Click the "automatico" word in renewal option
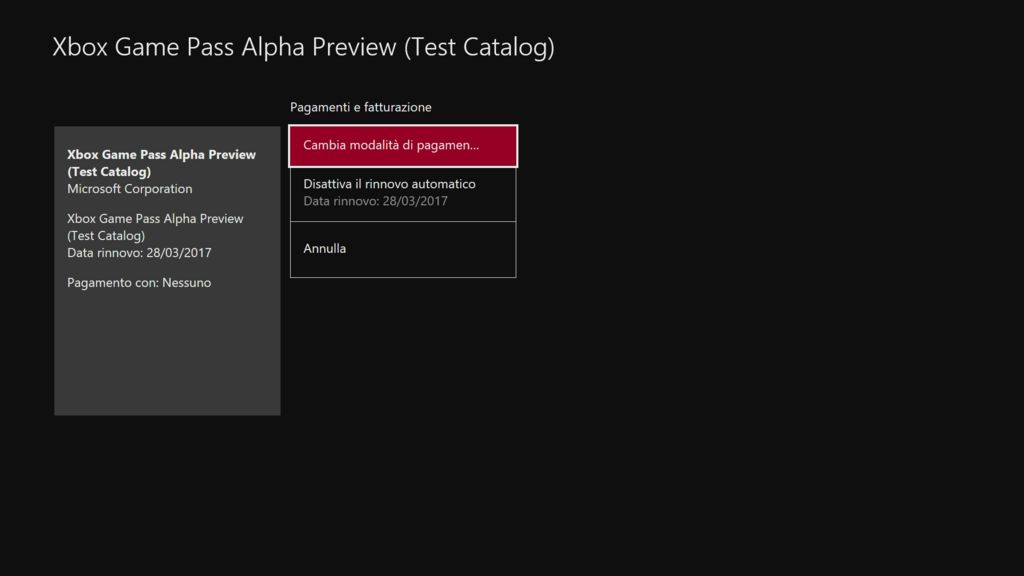This screenshot has width=1024, height=576. point(444,185)
